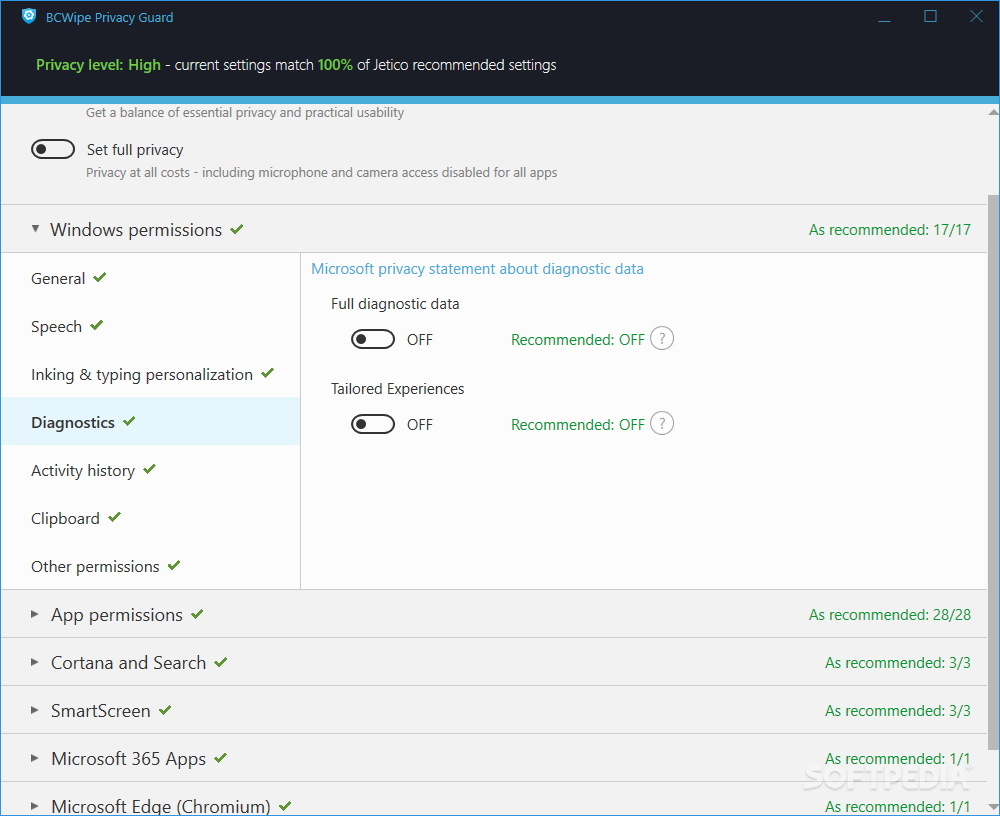Image resolution: width=1000 pixels, height=816 pixels.
Task: Click the vertical scrollbar thumb
Action: (994, 472)
